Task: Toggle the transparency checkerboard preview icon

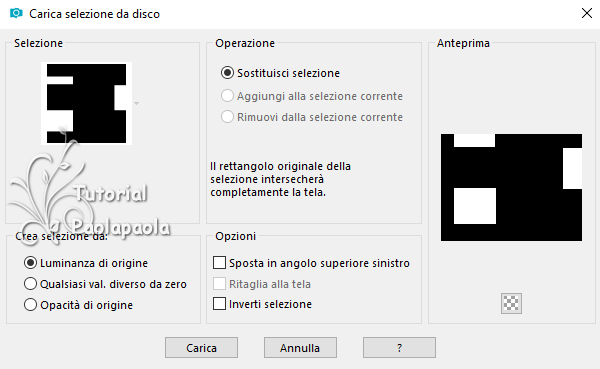Action: [x=511, y=304]
